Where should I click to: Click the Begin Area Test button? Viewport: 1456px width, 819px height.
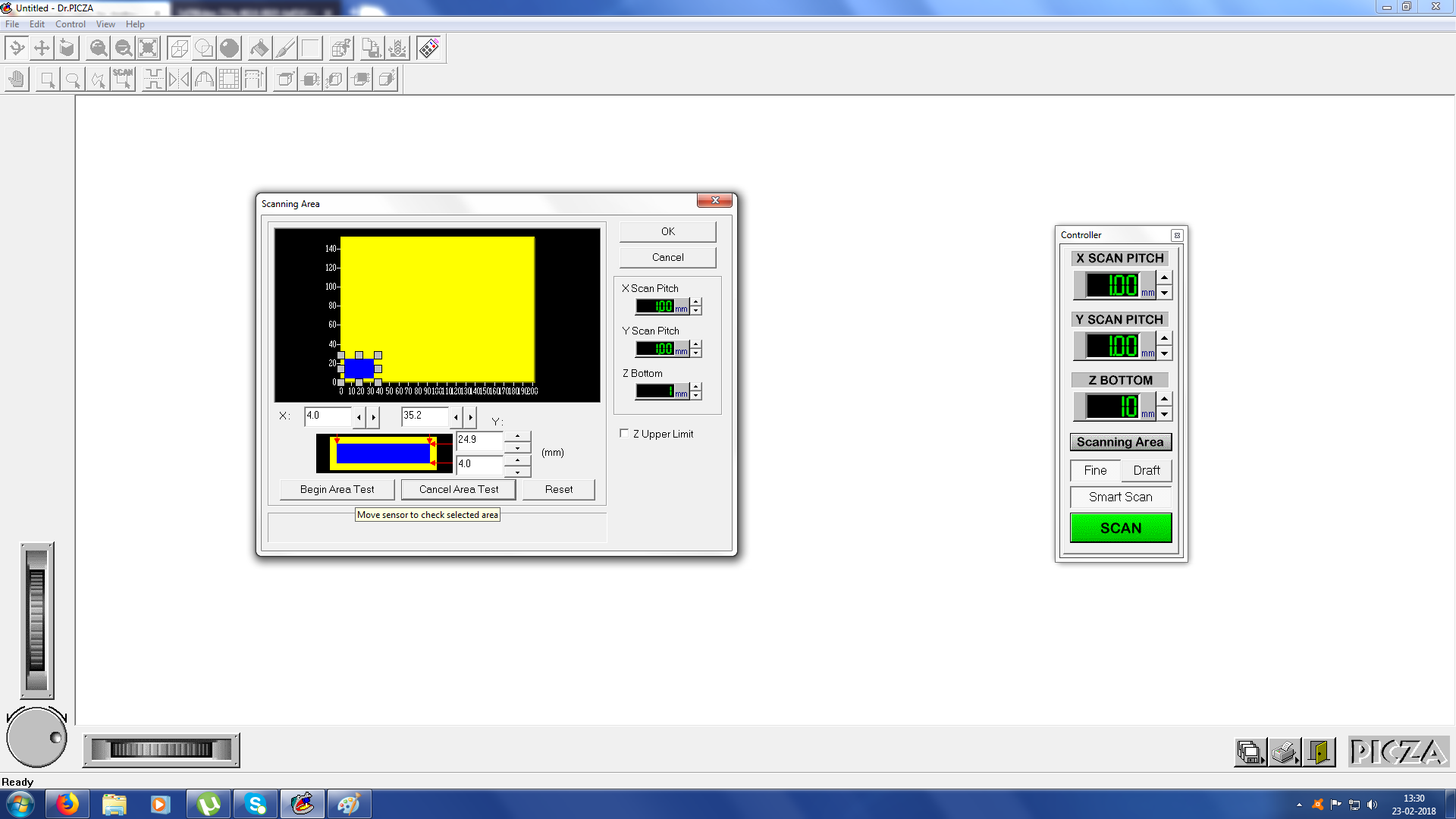pyautogui.click(x=337, y=489)
